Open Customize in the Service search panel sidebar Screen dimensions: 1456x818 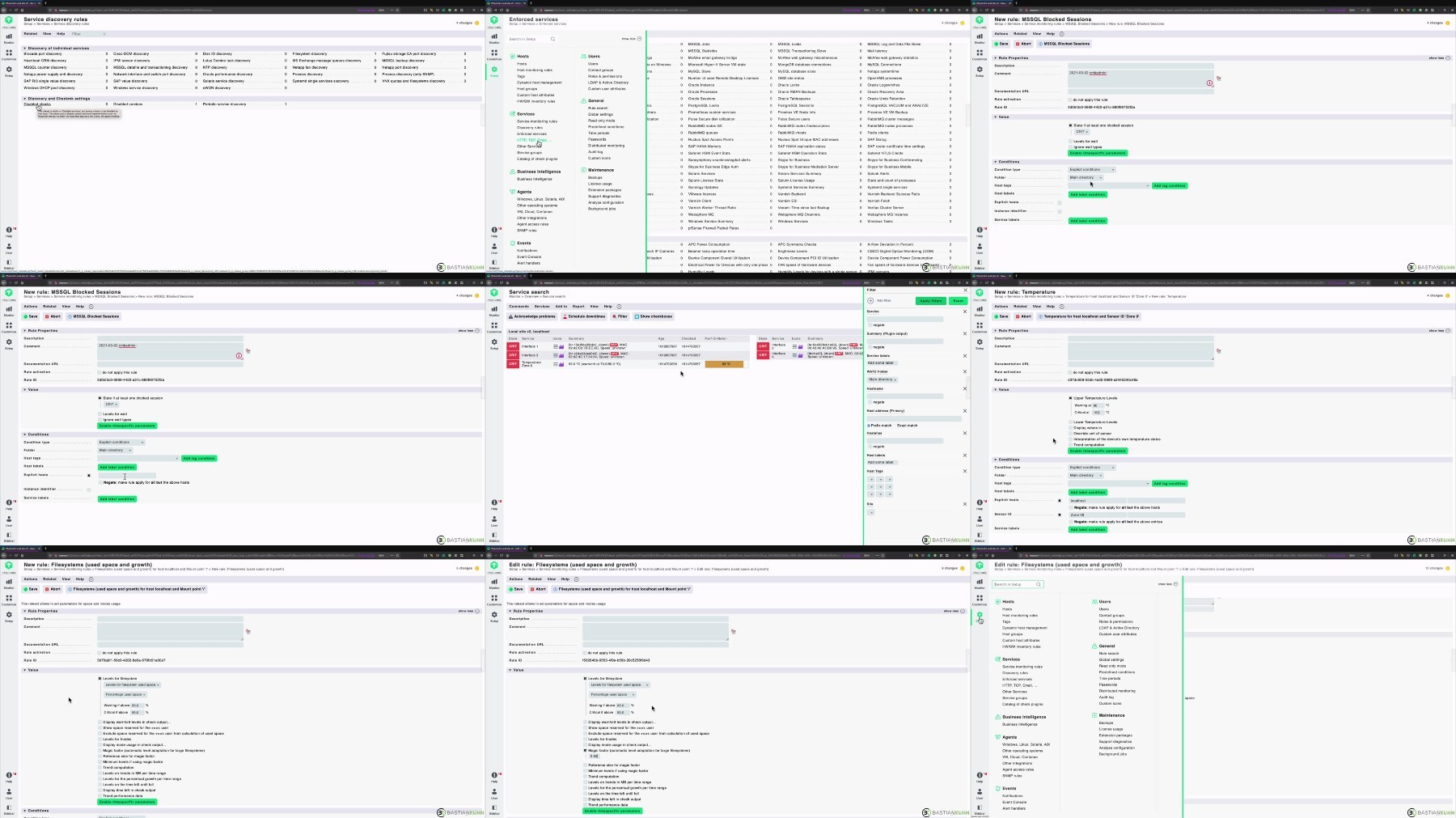point(494,327)
